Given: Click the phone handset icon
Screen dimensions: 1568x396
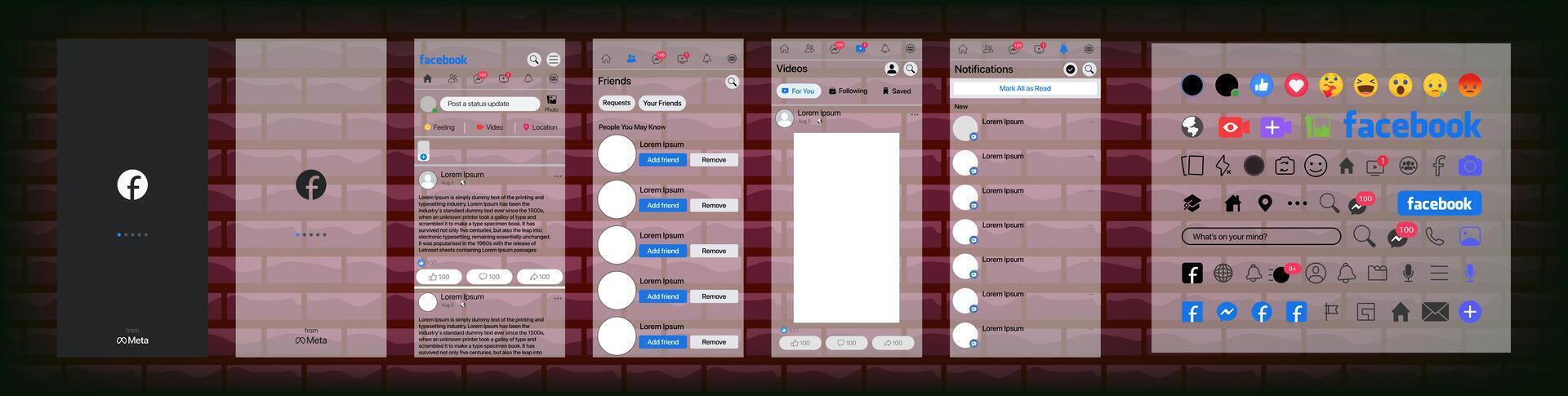Looking at the screenshot, I should (1434, 237).
